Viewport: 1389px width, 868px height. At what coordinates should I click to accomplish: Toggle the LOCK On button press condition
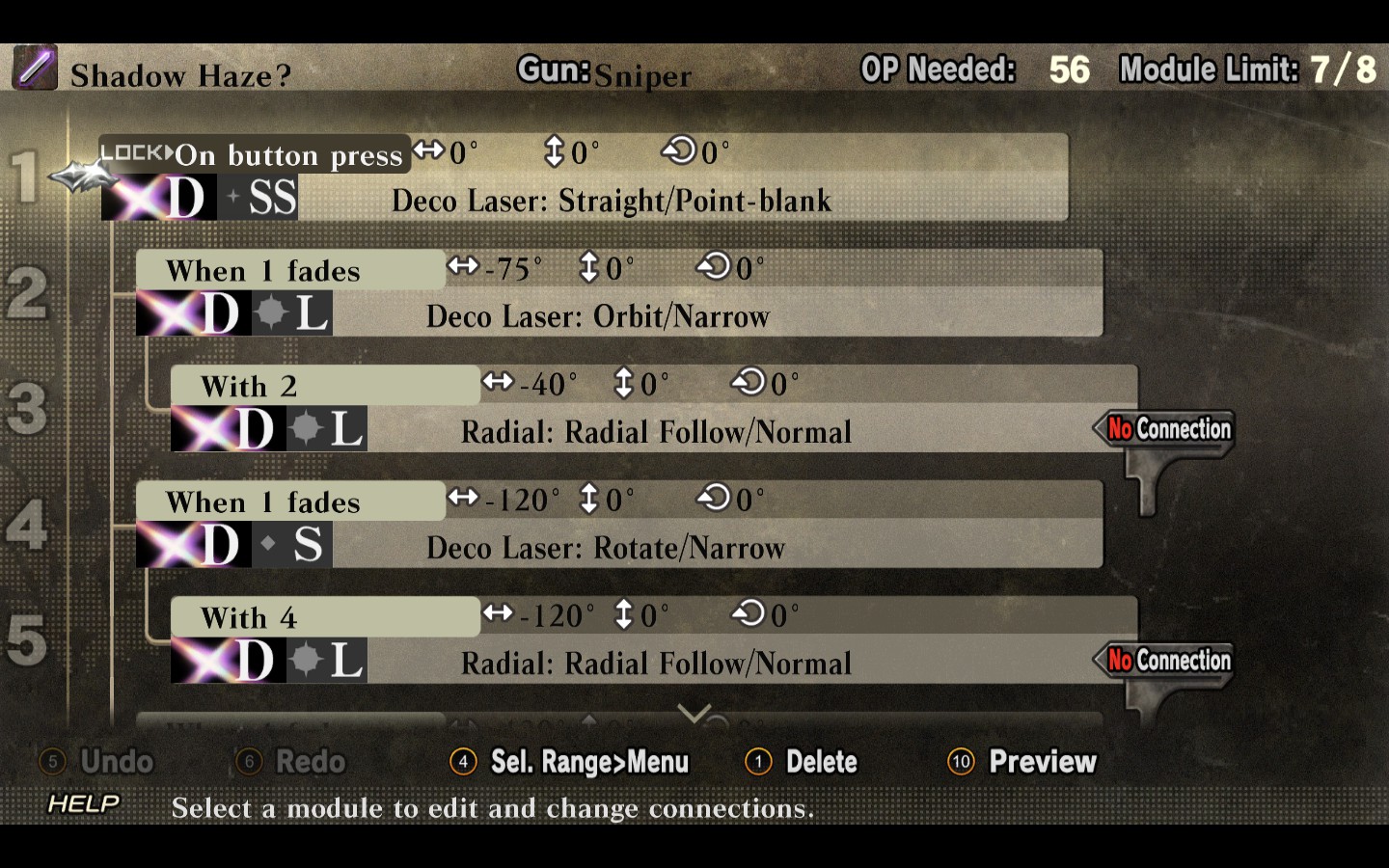255,153
